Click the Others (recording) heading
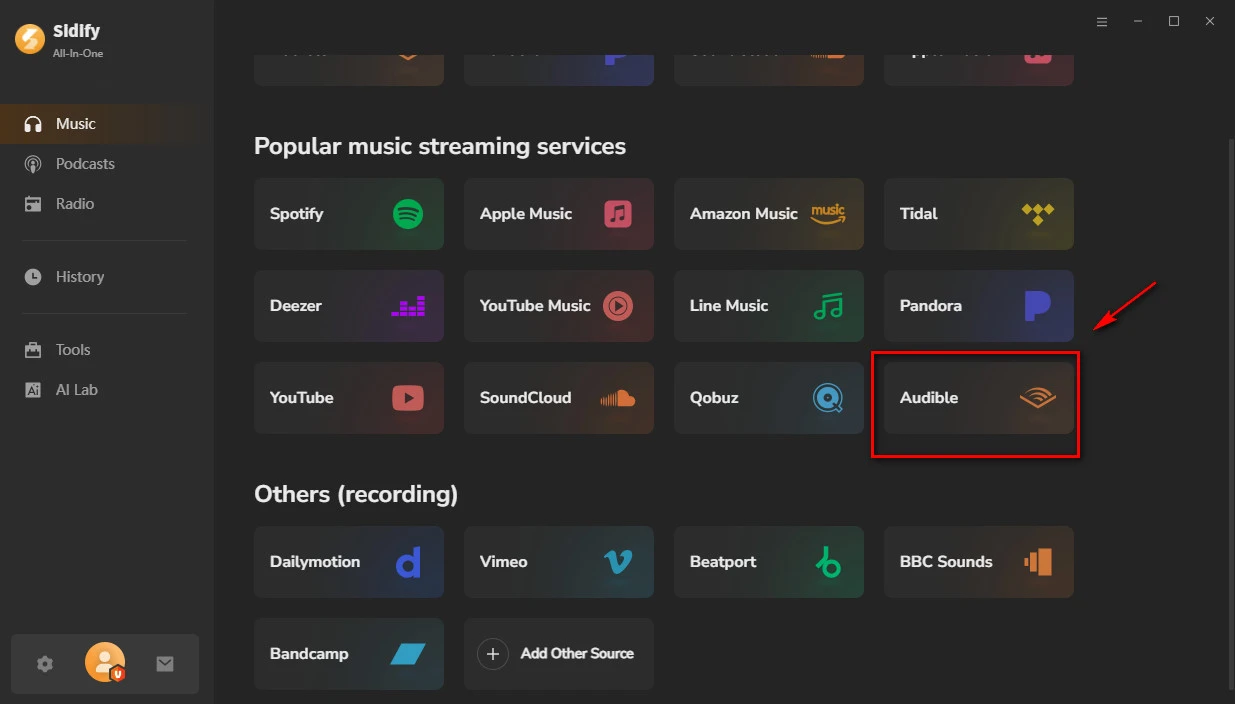 (356, 494)
